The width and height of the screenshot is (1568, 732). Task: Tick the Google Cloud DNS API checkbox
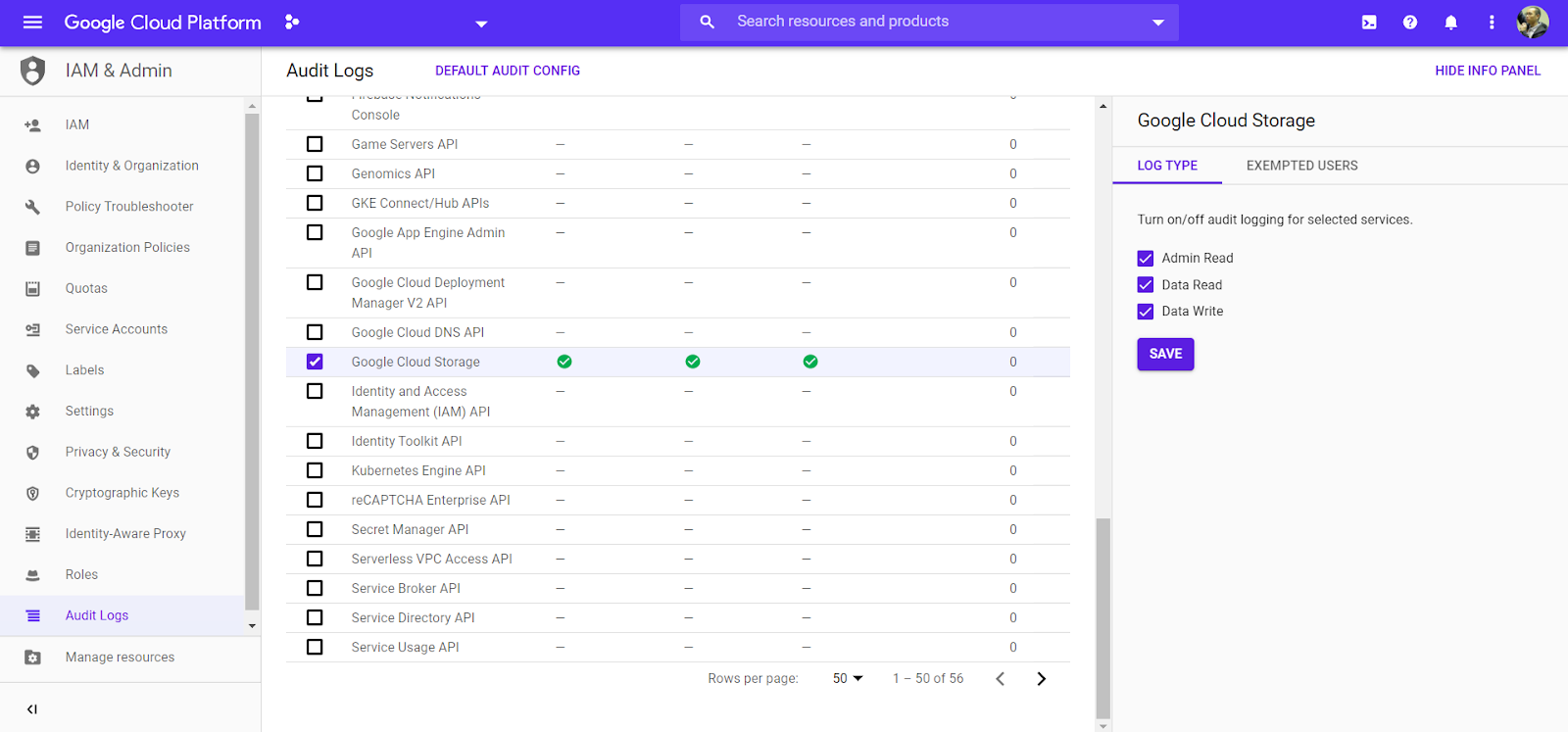tap(315, 332)
